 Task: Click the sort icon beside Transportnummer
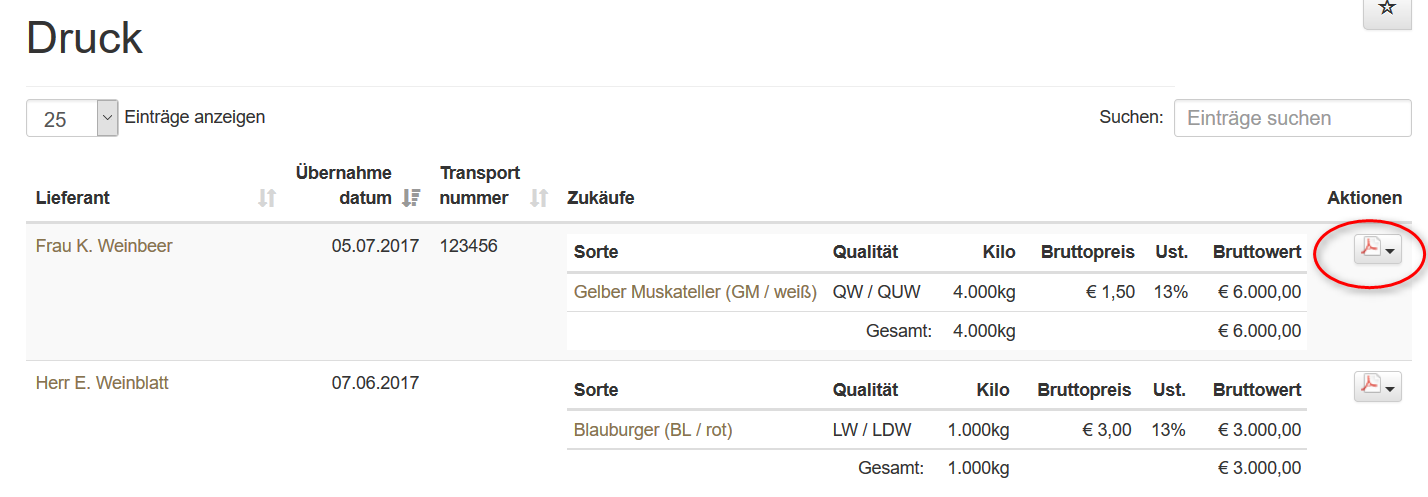pyautogui.click(x=539, y=198)
